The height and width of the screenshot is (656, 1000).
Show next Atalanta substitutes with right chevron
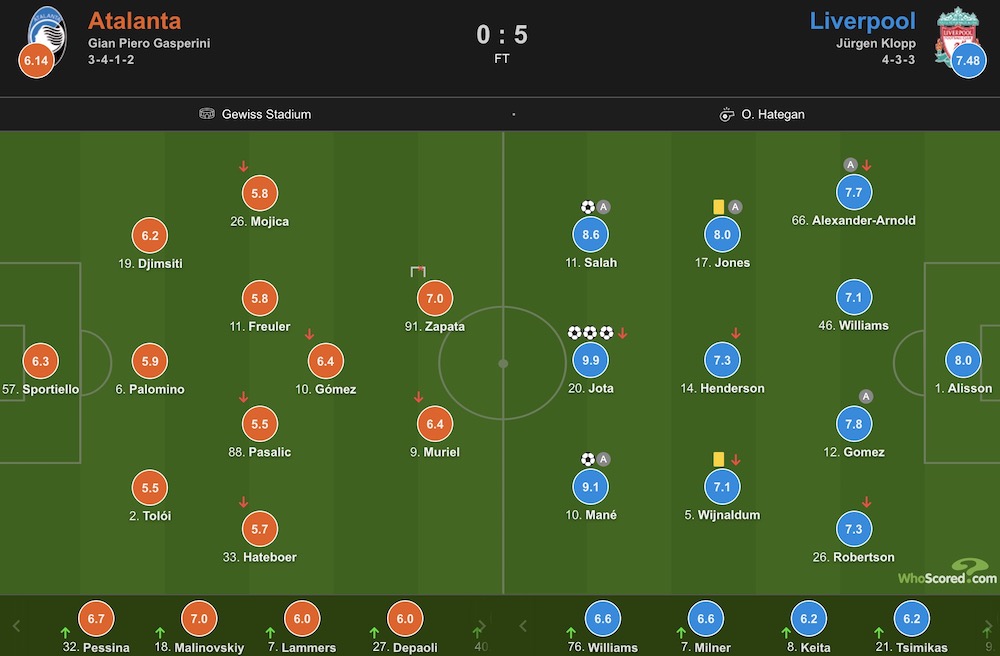pyautogui.click(x=482, y=626)
